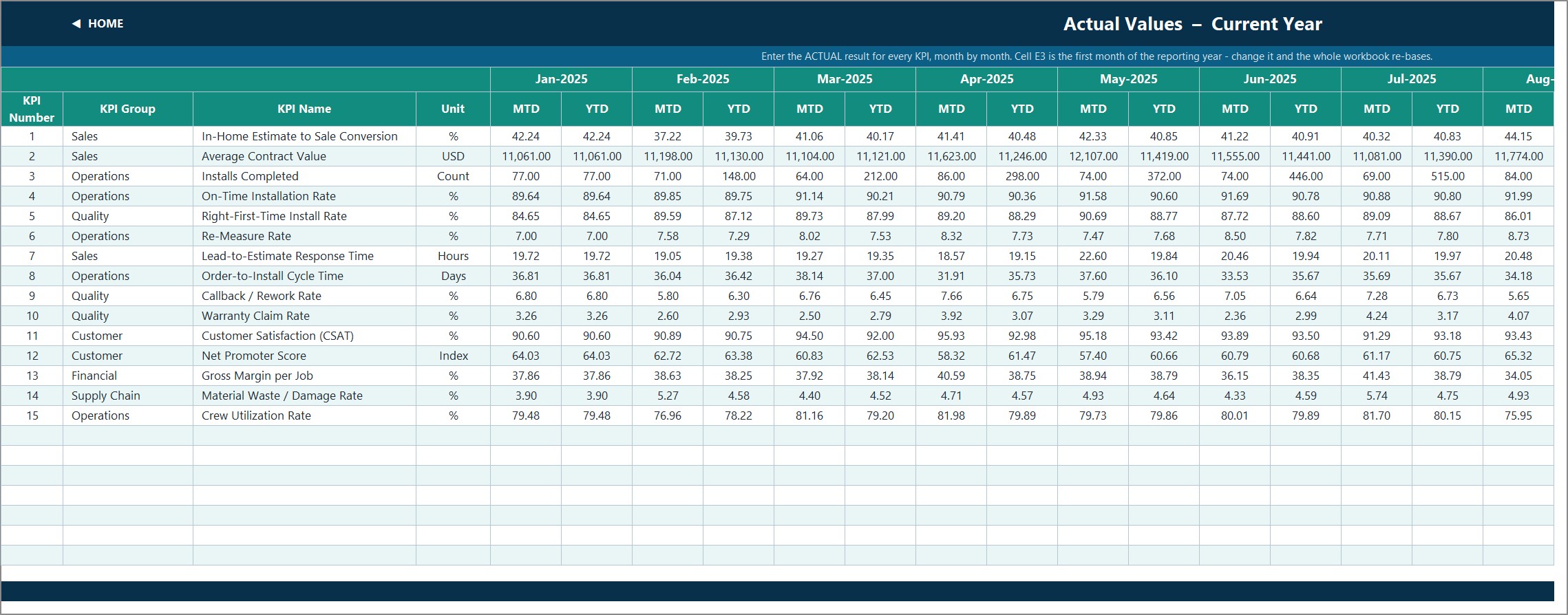Select the Mar-2025 month header
The height and width of the screenshot is (615, 1568).
[x=845, y=79]
